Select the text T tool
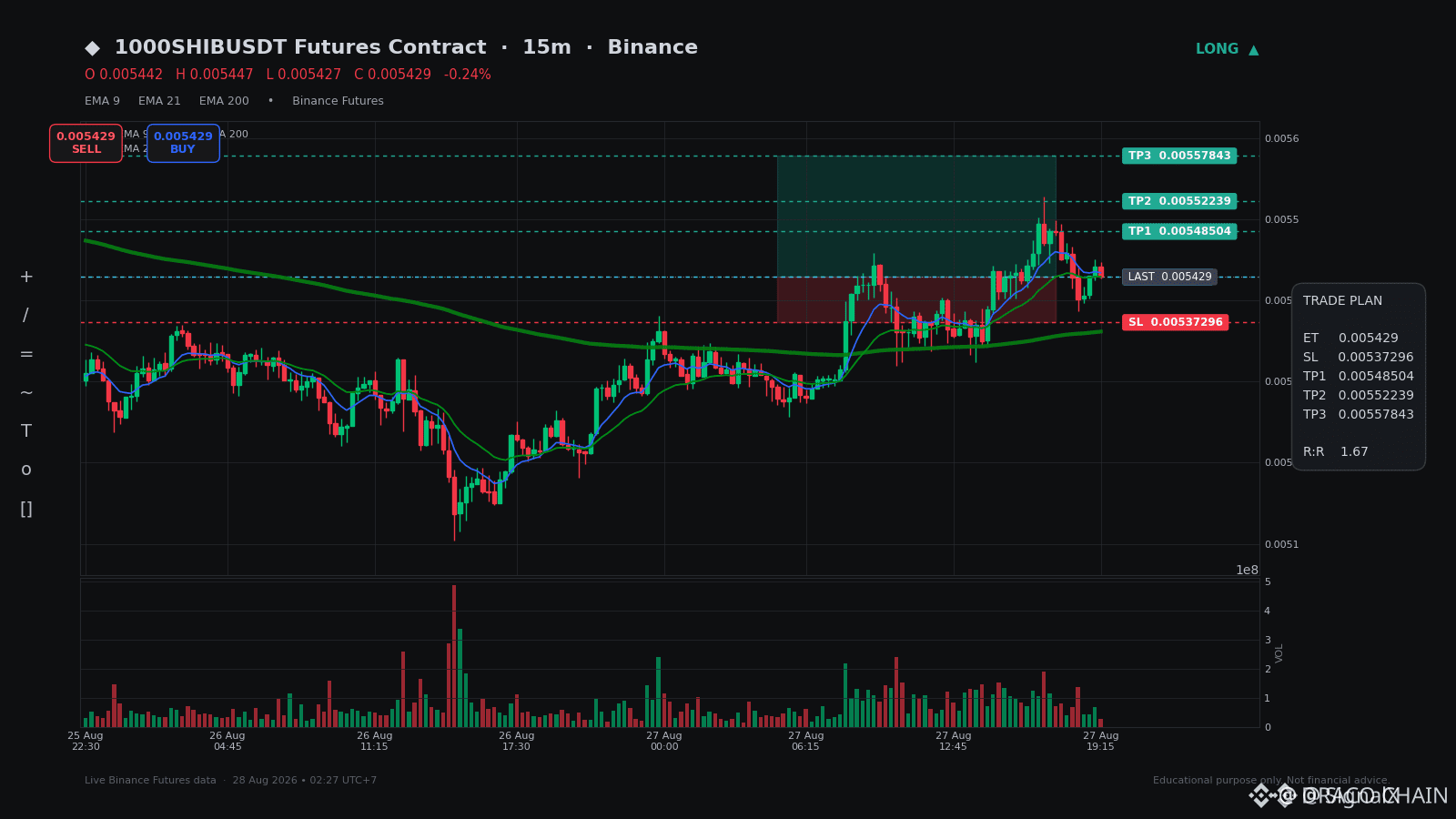The image size is (1456, 819). tap(26, 431)
